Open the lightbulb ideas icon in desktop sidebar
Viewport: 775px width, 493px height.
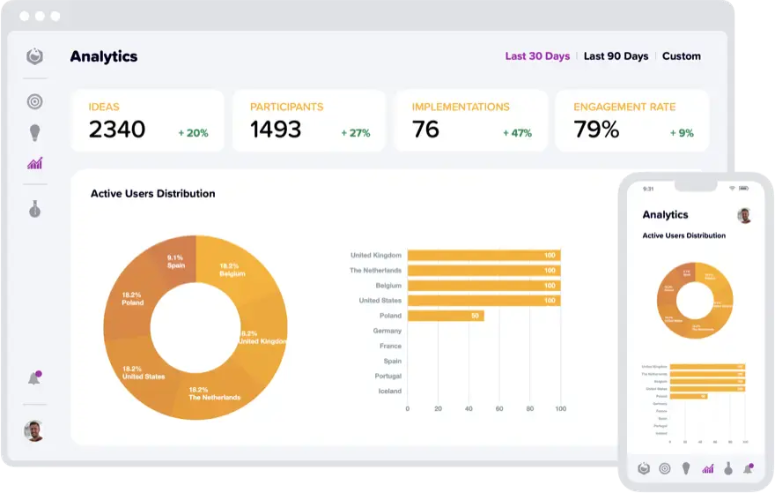[x=35, y=133]
